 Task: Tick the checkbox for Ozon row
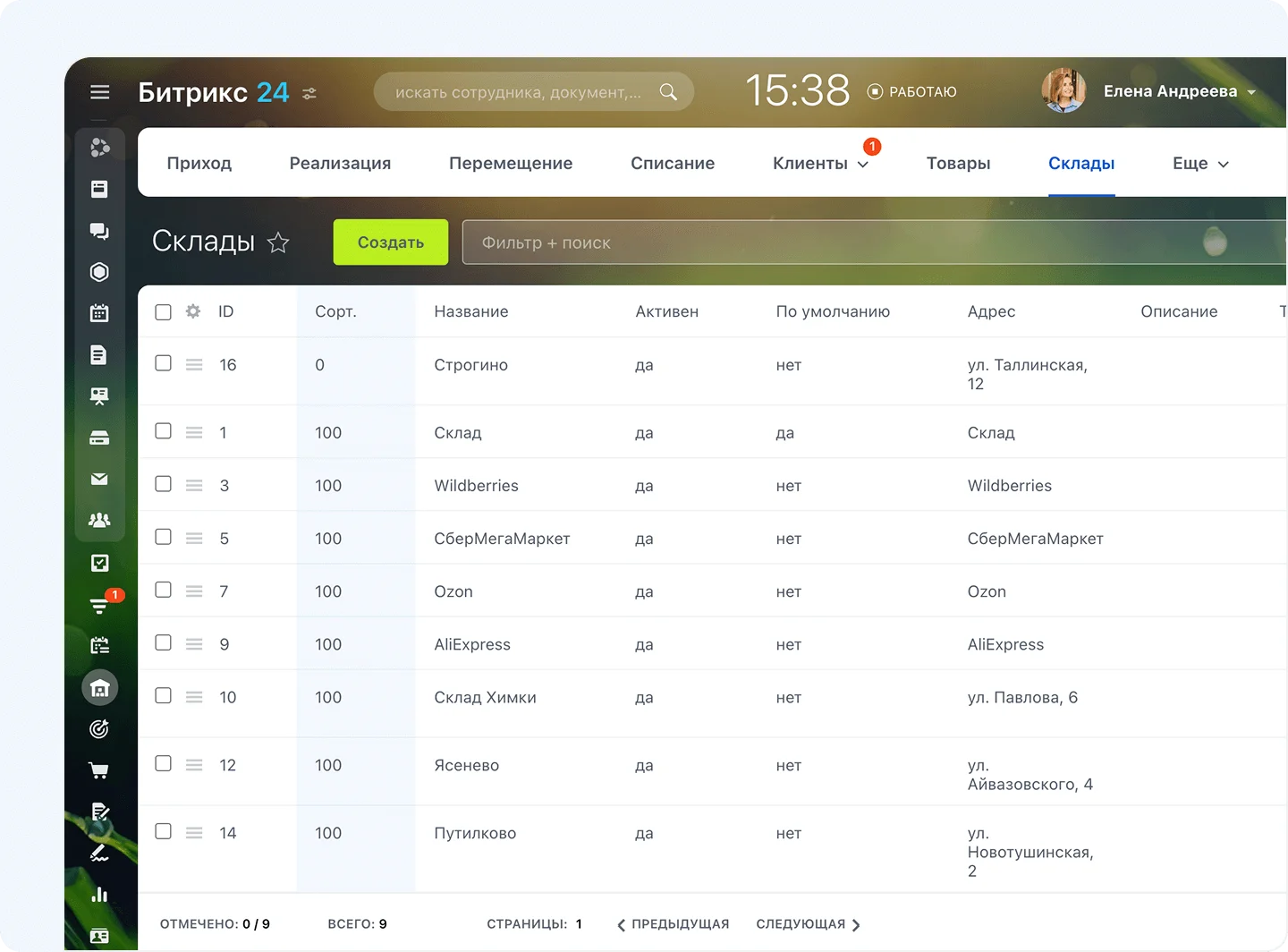(163, 590)
